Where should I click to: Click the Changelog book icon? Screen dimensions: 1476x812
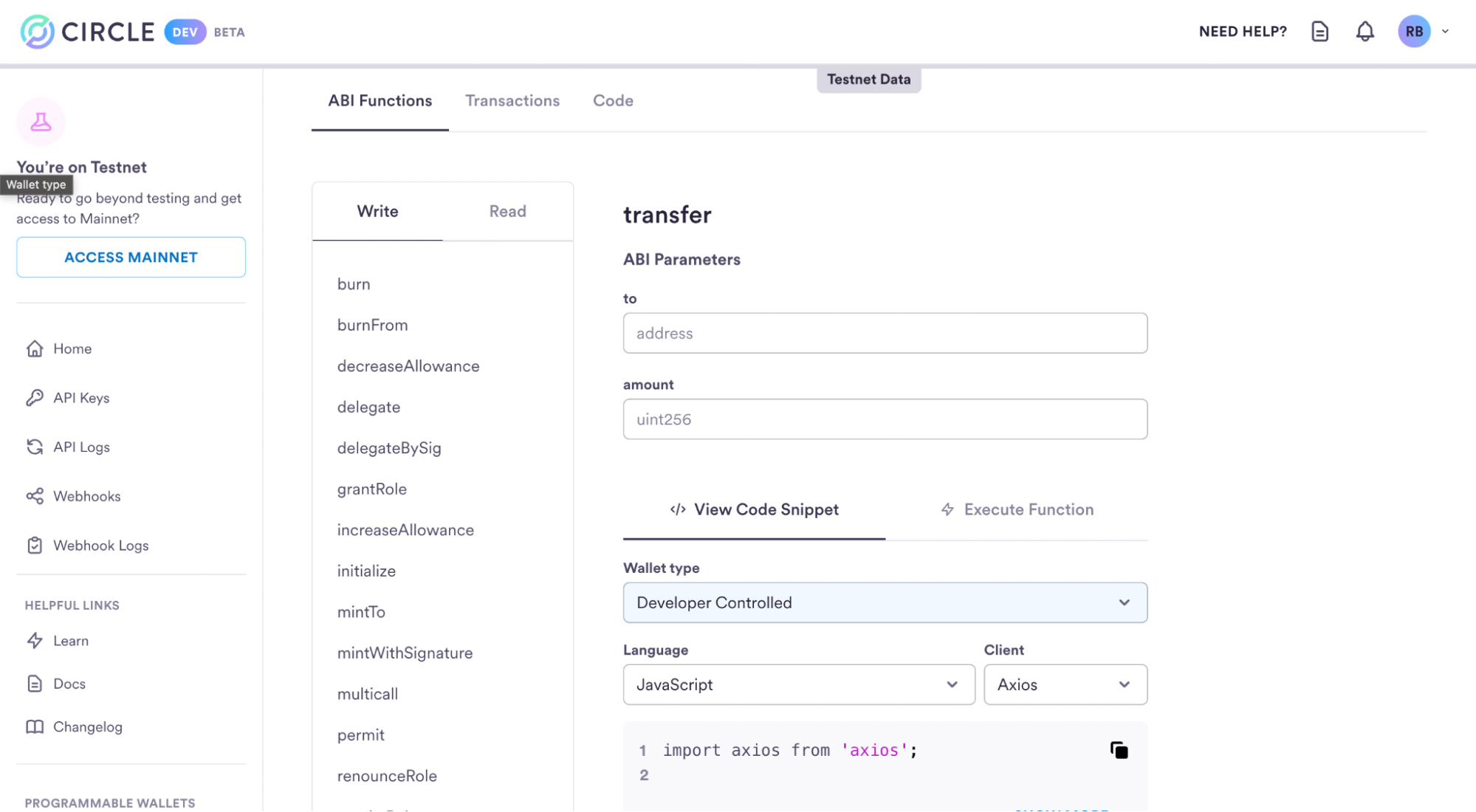click(35, 727)
